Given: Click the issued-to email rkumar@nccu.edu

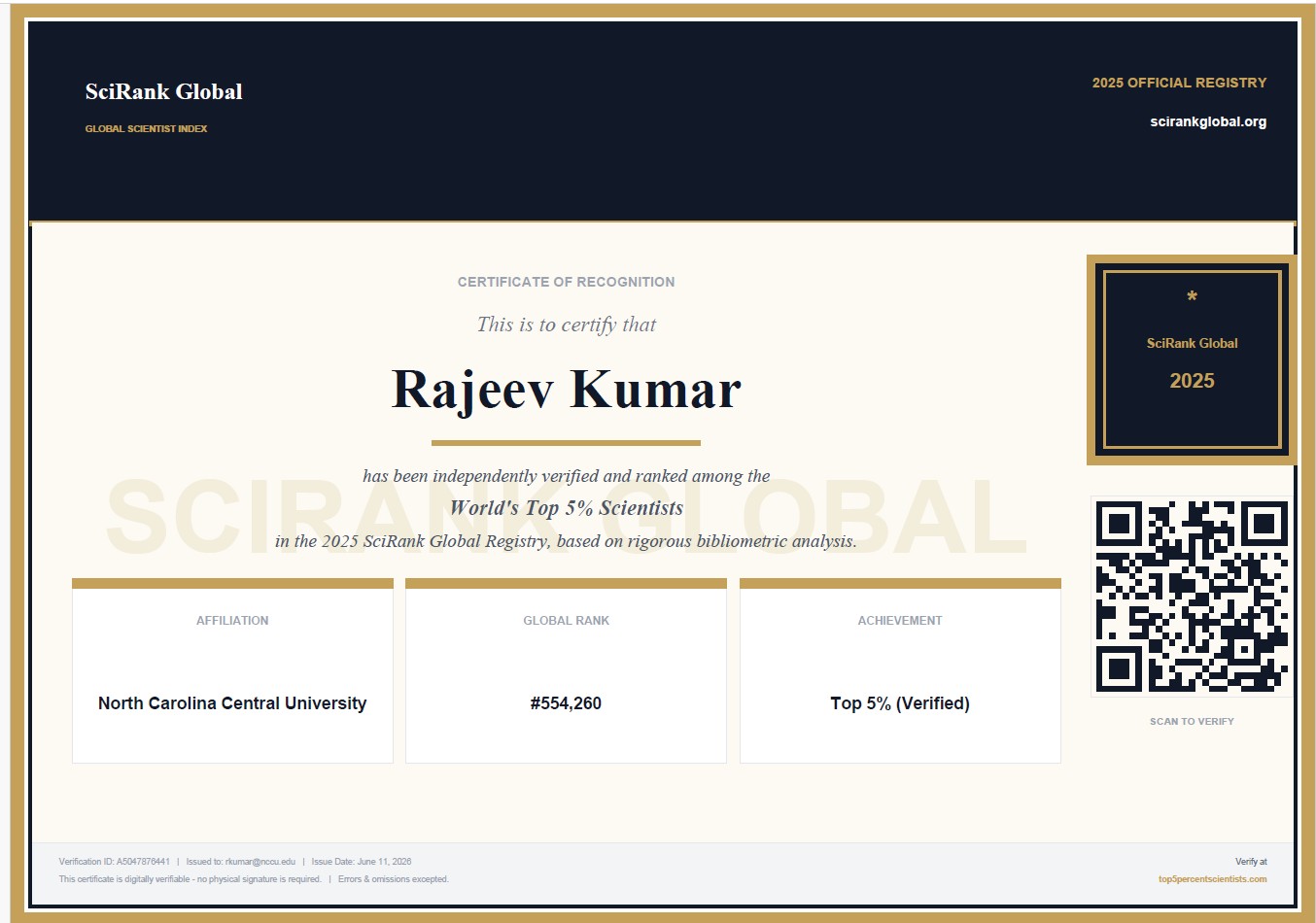Looking at the screenshot, I should click(x=241, y=862).
